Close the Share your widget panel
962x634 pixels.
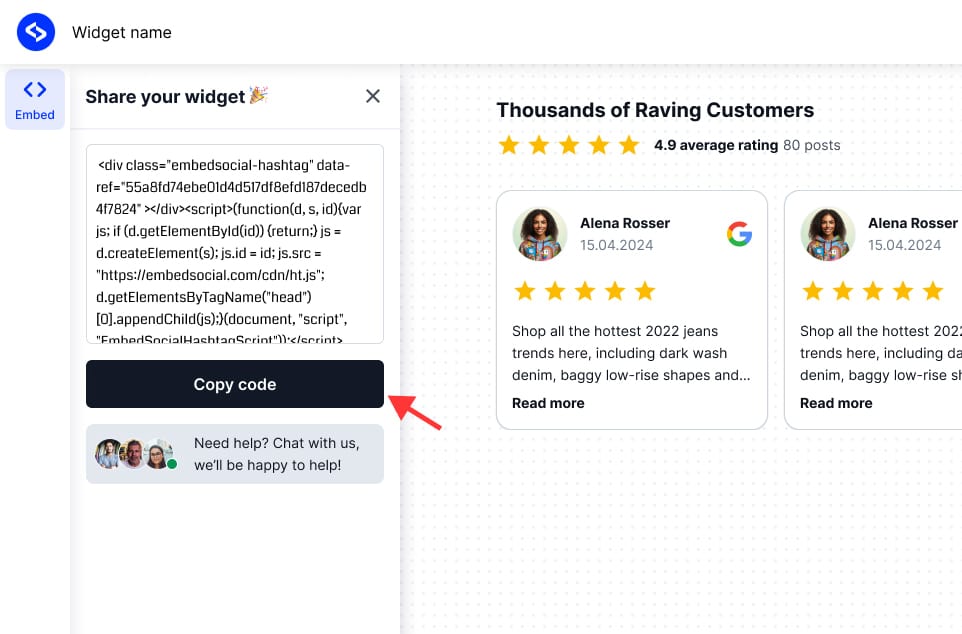coord(372,96)
